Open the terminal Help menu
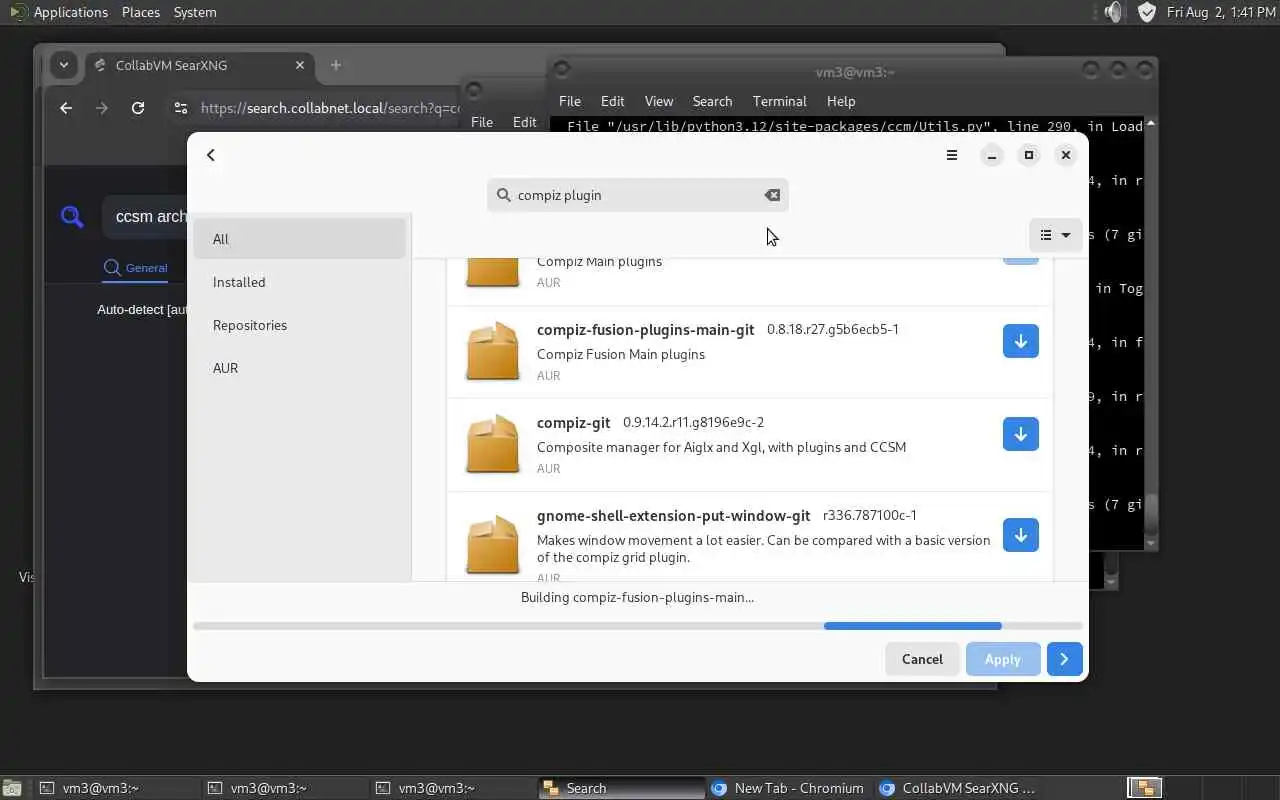 coord(841,101)
